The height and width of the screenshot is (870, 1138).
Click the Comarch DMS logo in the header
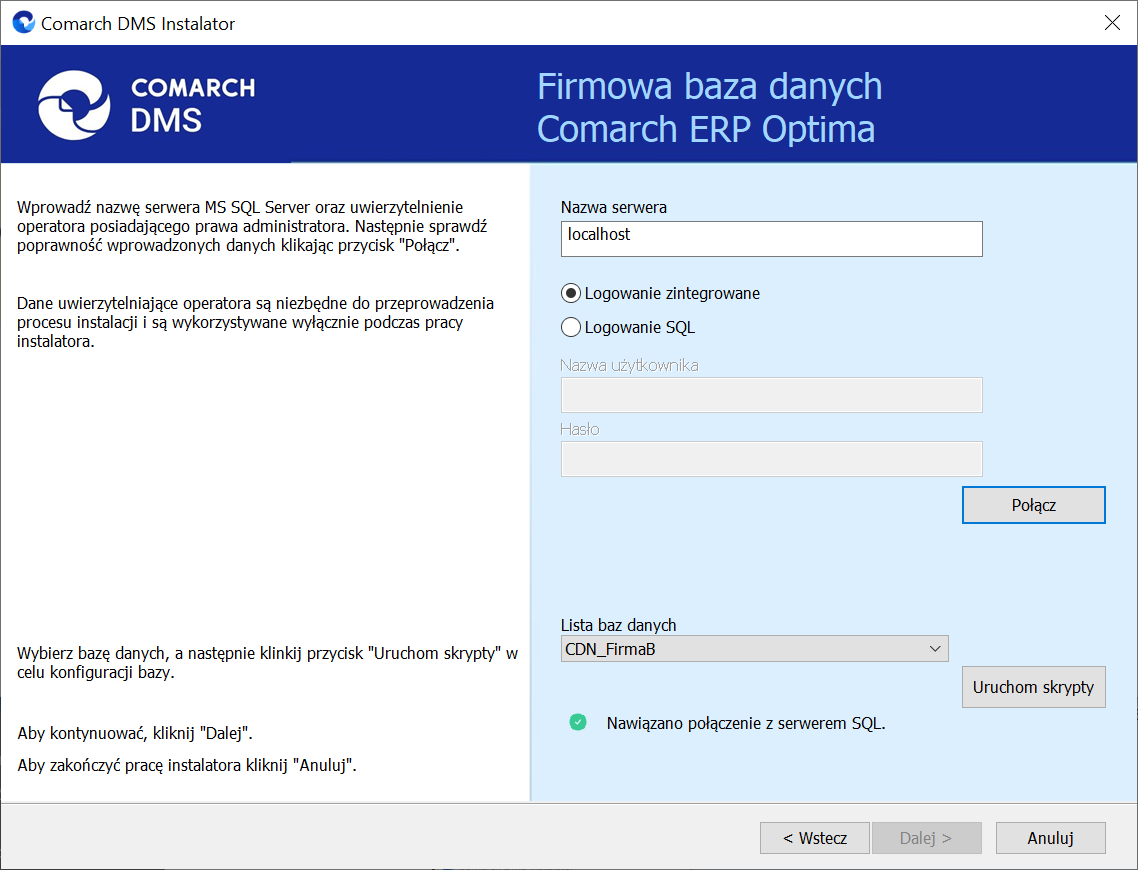(x=147, y=105)
